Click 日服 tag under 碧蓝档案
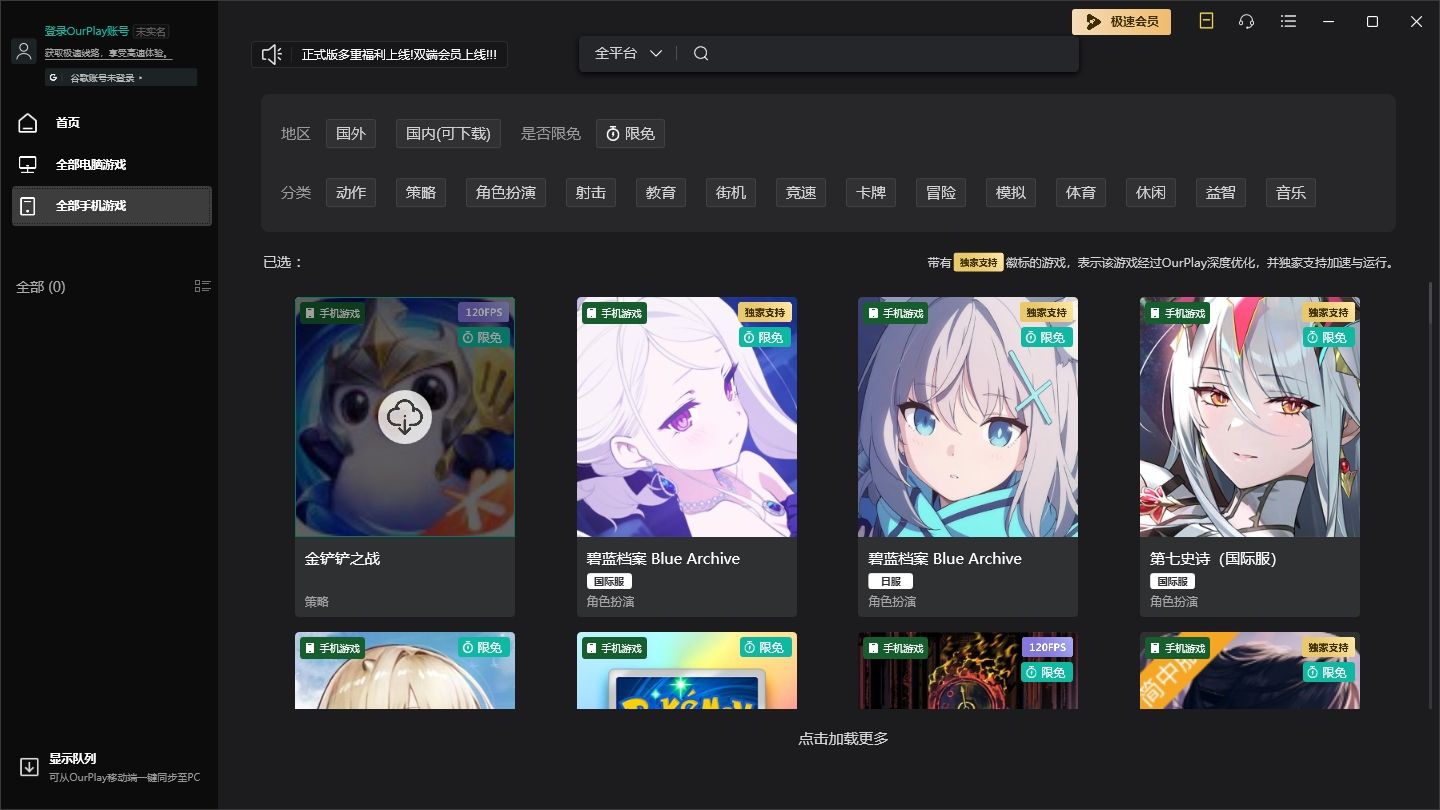This screenshot has width=1440, height=810. click(890, 582)
